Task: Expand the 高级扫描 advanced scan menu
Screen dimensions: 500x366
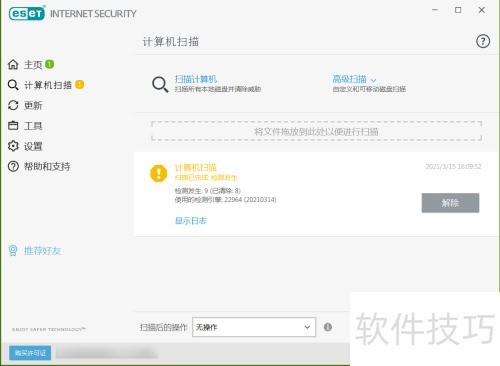Action: coord(349,79)
